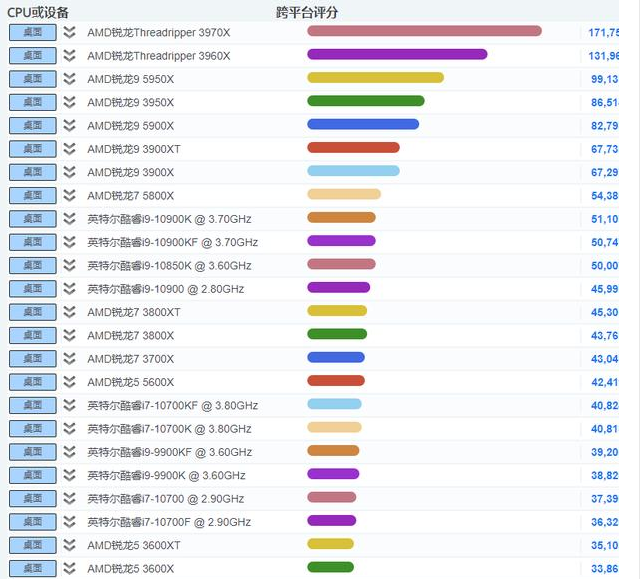Click 桌面 button for Threadripper 3960X
Screen dimensions: 642x579
(32, 55)
